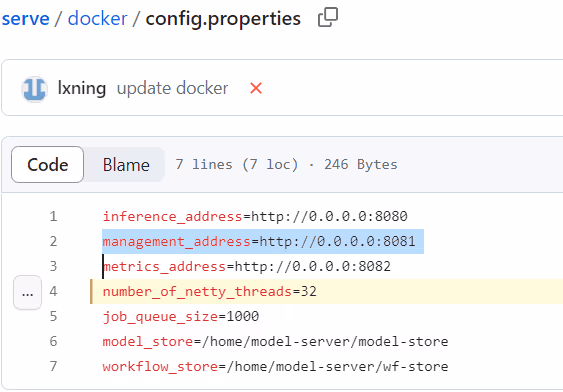Click the http://0.0.0.0:8080 value

(329, 216)
